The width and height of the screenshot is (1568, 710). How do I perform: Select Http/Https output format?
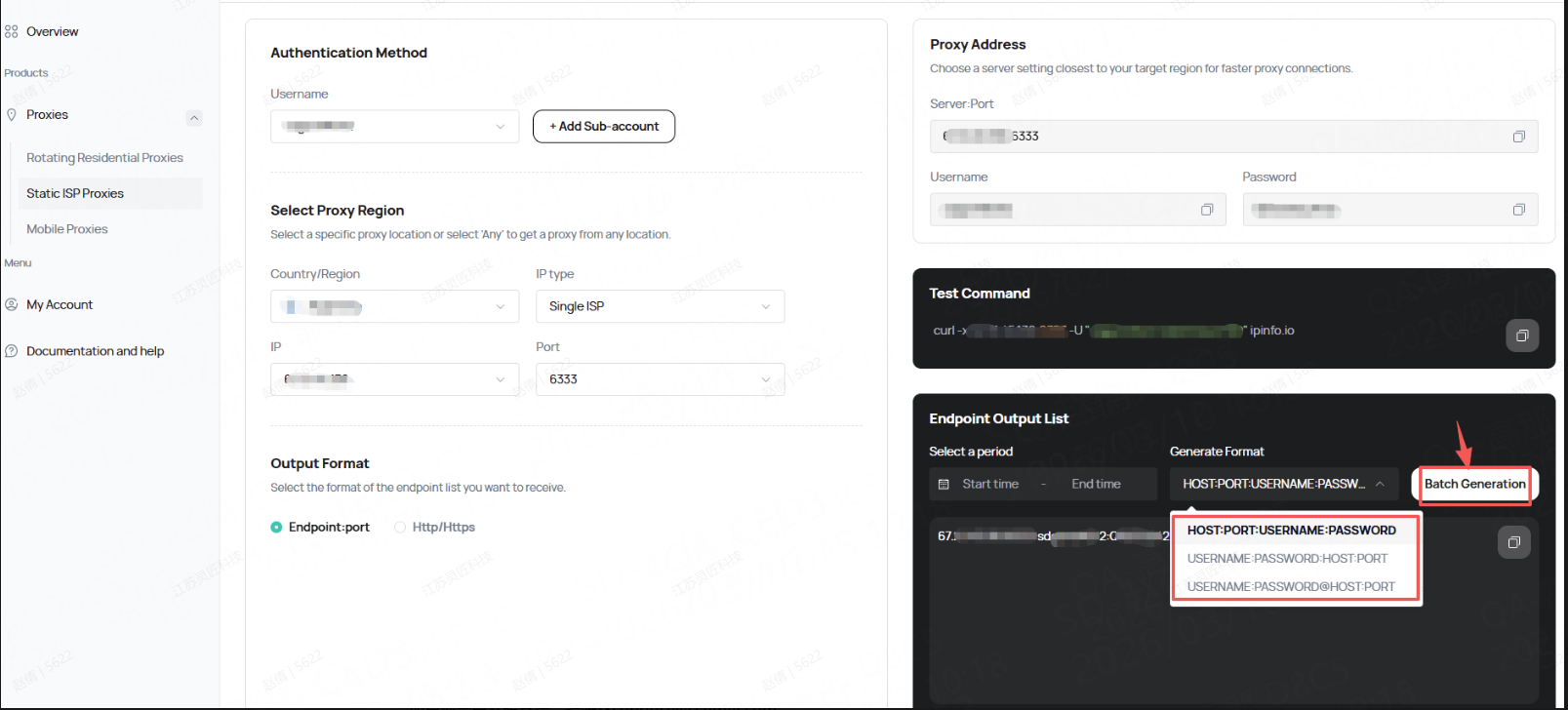point(400,528)
